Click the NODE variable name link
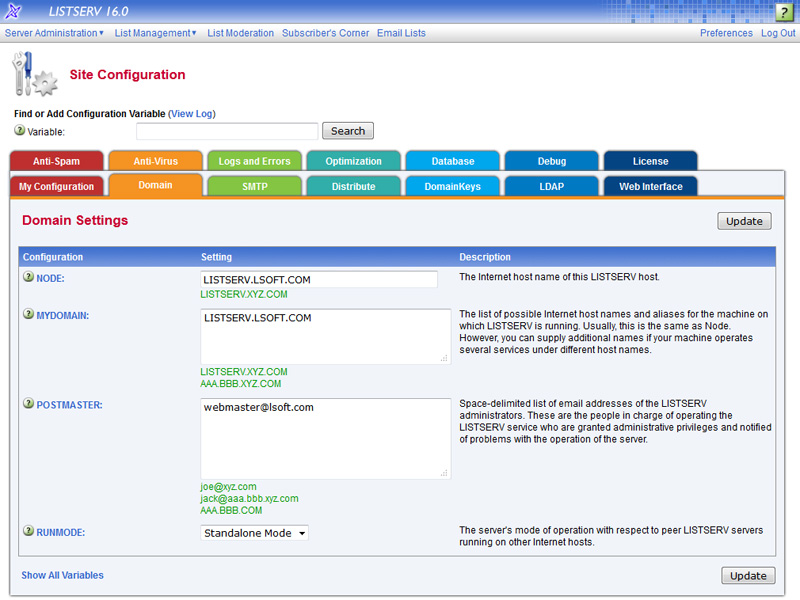Viewport: 800px width, 600px height. click(50, 279)
